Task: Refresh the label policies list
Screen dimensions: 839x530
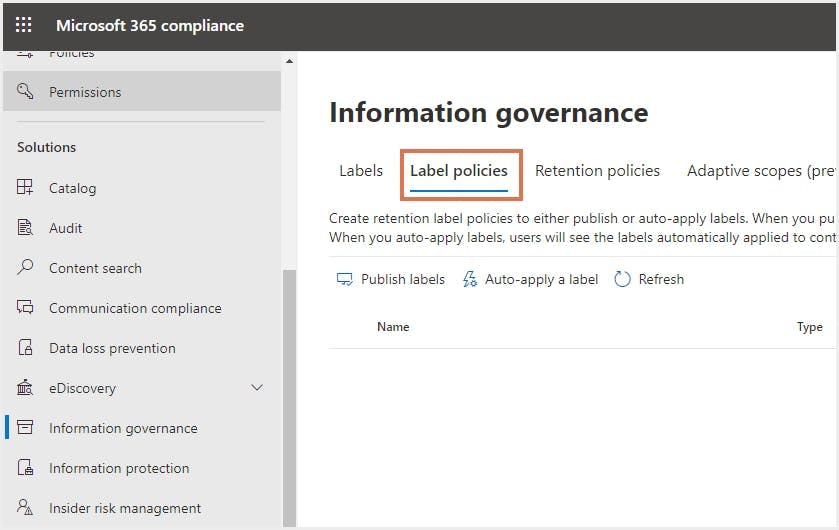Action: click(649, 280)
